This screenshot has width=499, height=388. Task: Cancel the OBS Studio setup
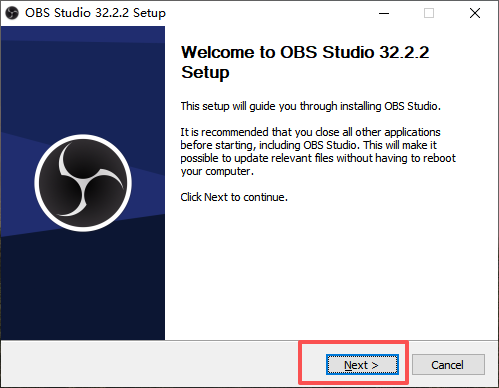click(x=448, y=365)
